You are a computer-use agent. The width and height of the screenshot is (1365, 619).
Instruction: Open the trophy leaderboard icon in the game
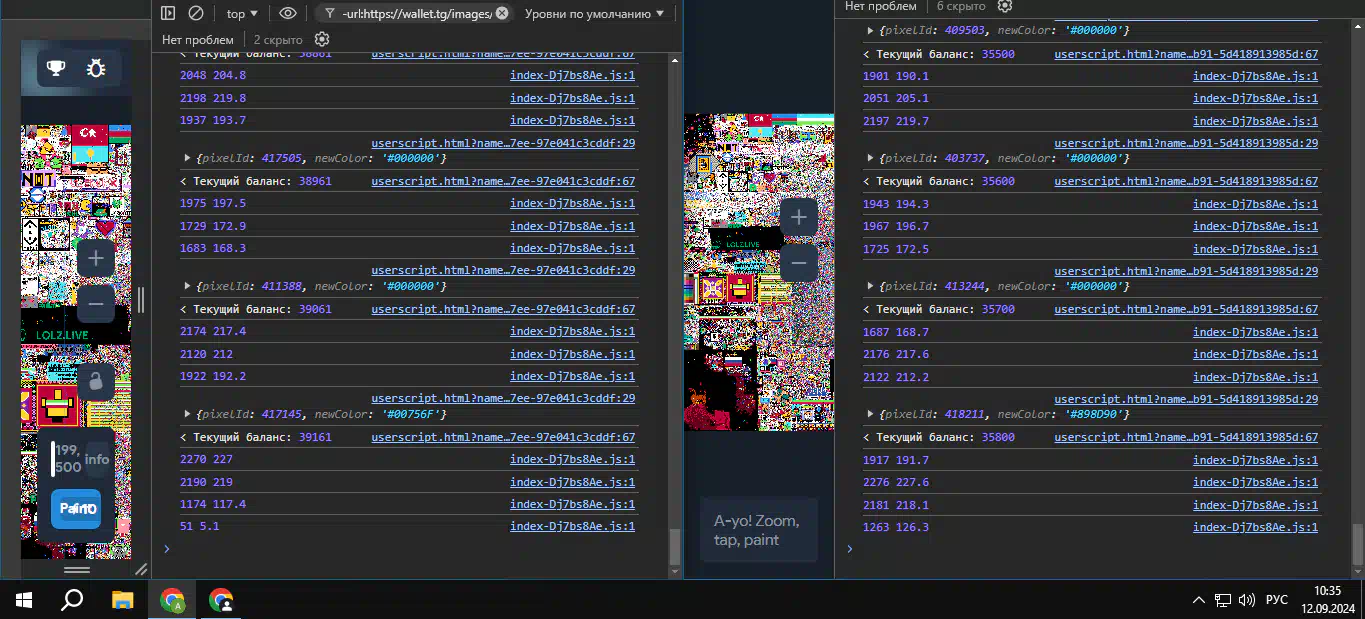(56, 68)
